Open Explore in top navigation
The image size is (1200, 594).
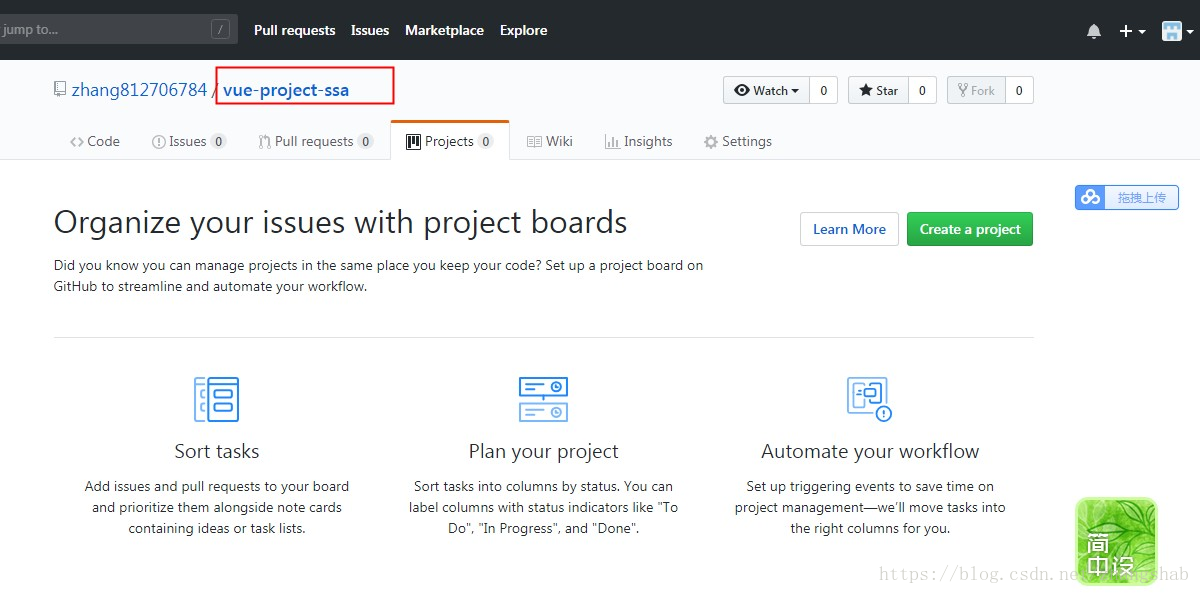(524, 31)
